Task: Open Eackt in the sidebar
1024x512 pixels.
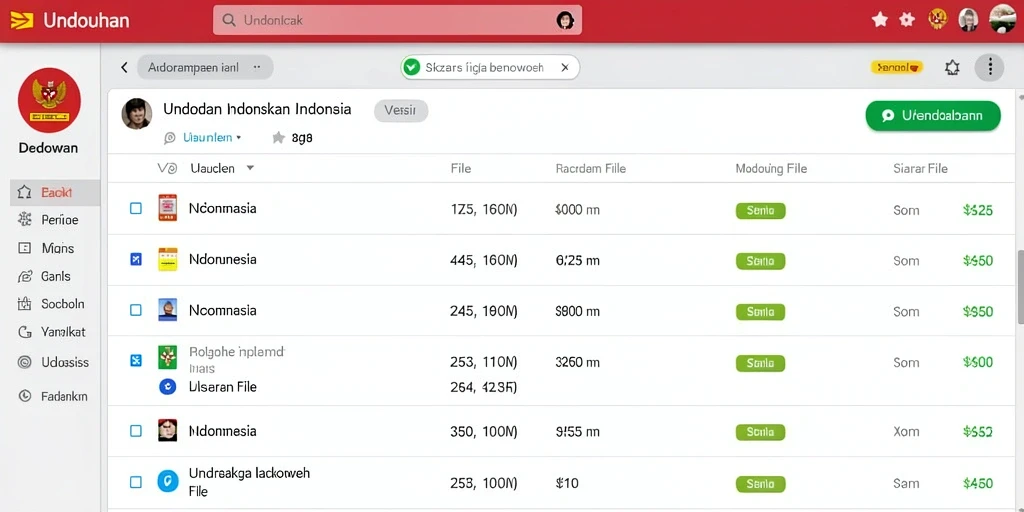Action: pos(55,193)
